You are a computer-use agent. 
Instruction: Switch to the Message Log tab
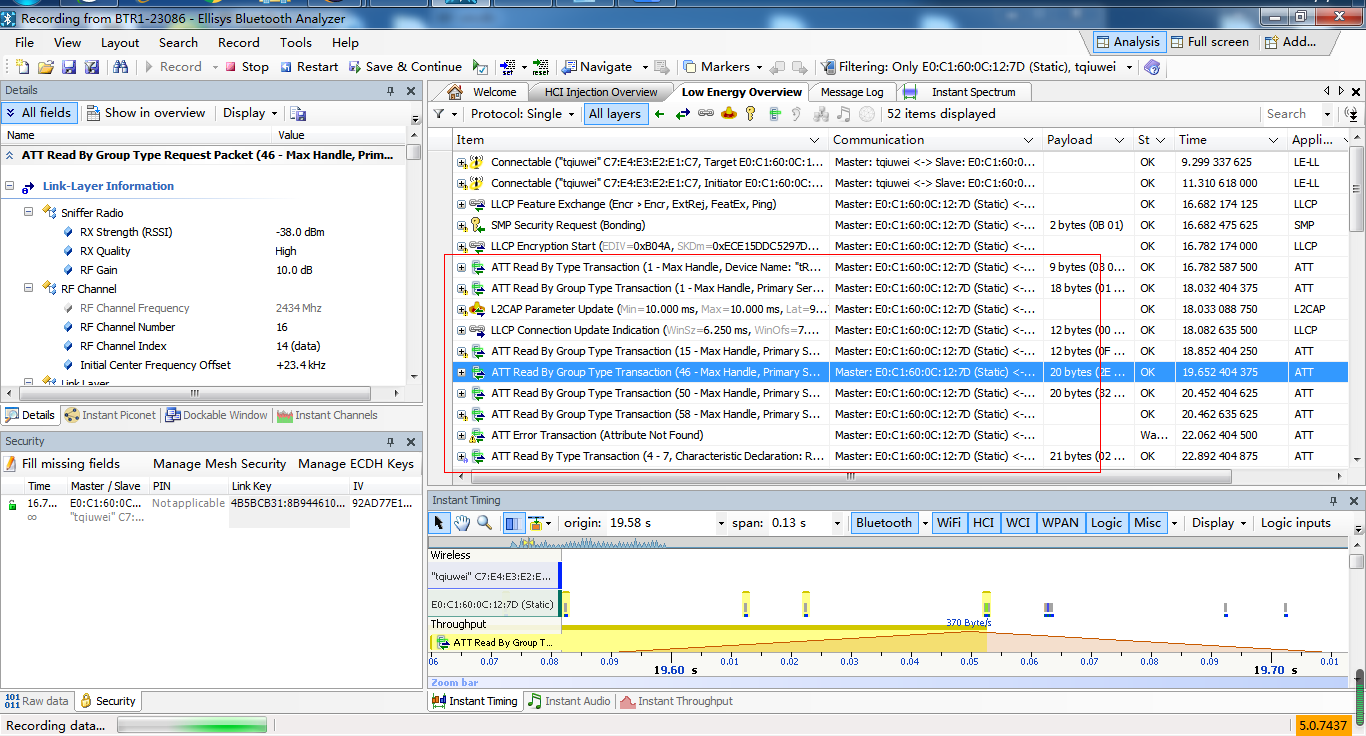pos(851,92)
